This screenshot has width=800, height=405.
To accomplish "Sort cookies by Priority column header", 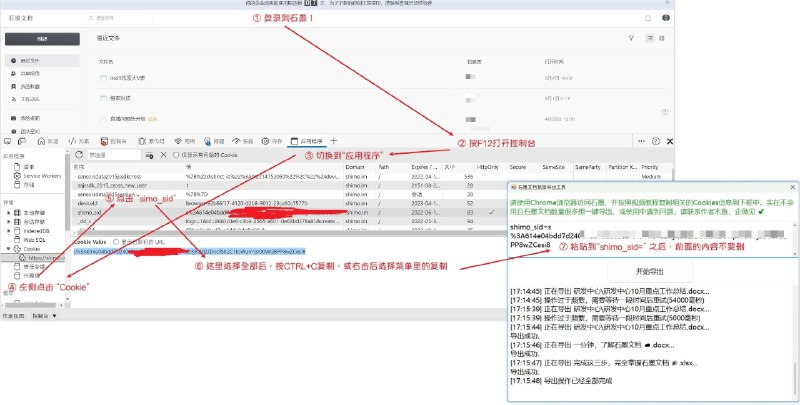I will [x=656, y=167].
